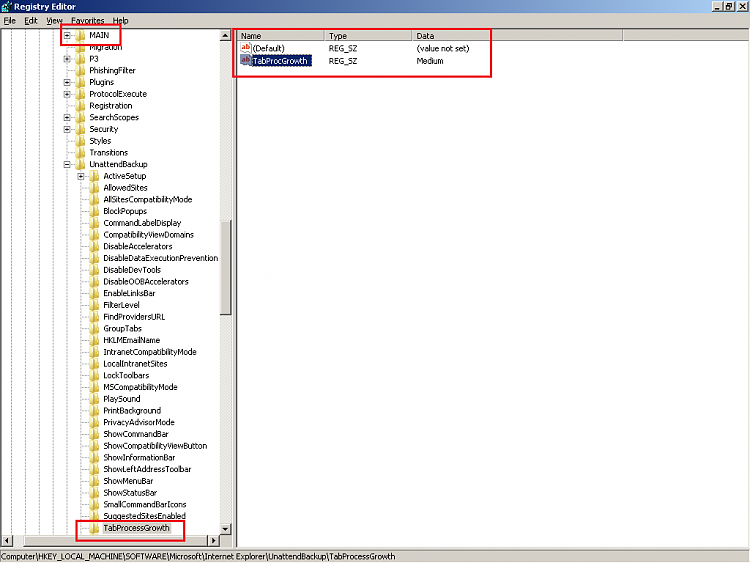Select the DisableAccelerators key
This screenshot has height=563, width=750.
[138, 246]
